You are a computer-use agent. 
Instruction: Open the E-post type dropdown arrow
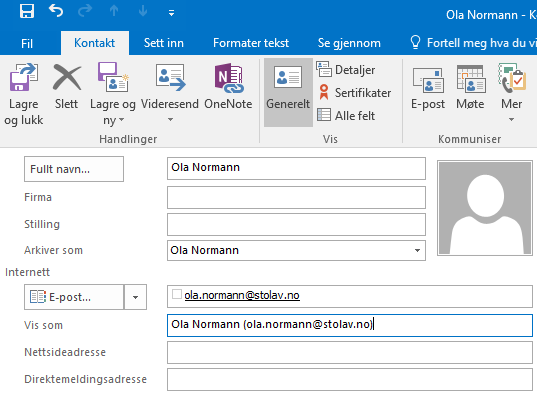(x=135, y=297)
